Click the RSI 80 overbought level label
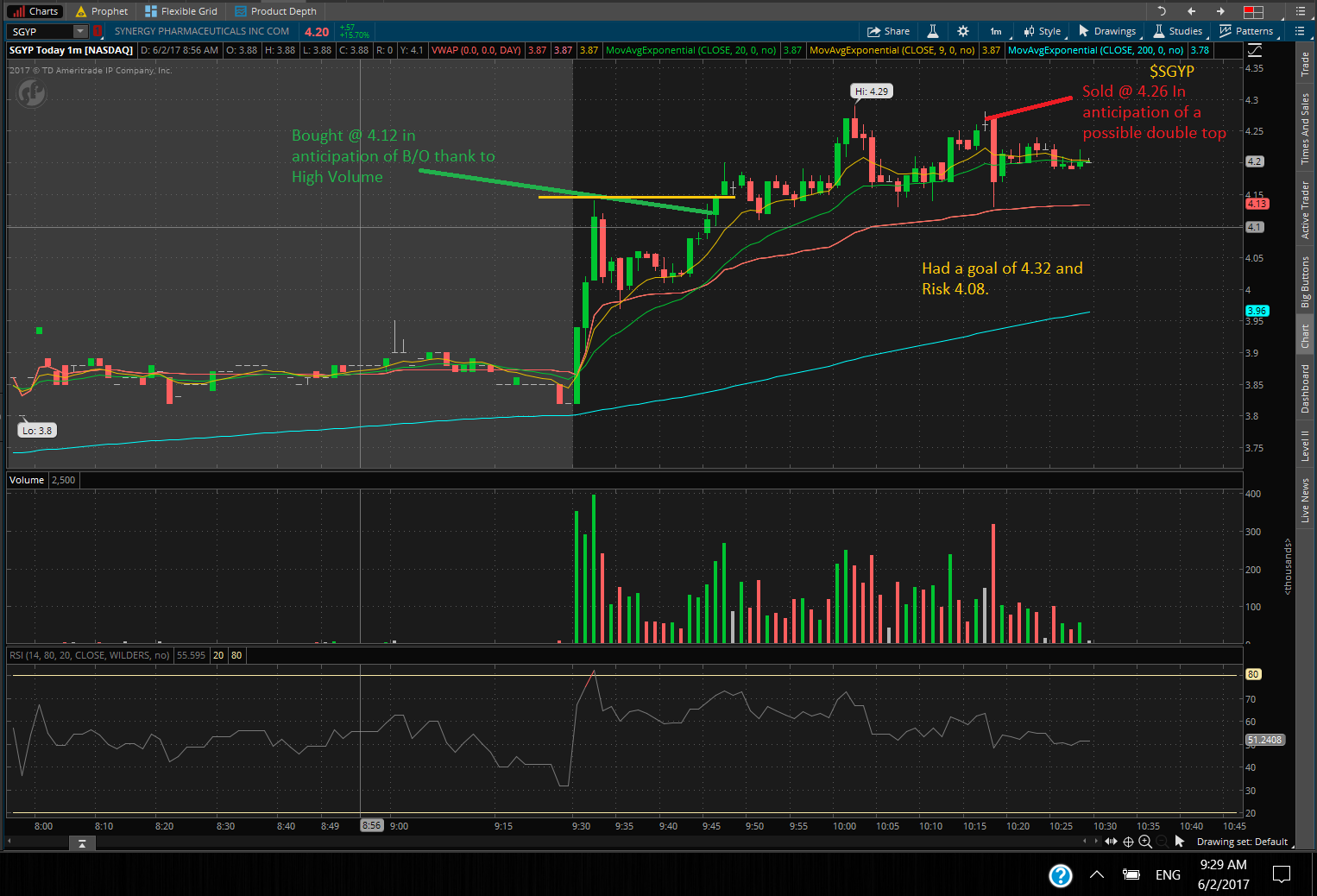1317x896 pixels. tap(1253, 674)
